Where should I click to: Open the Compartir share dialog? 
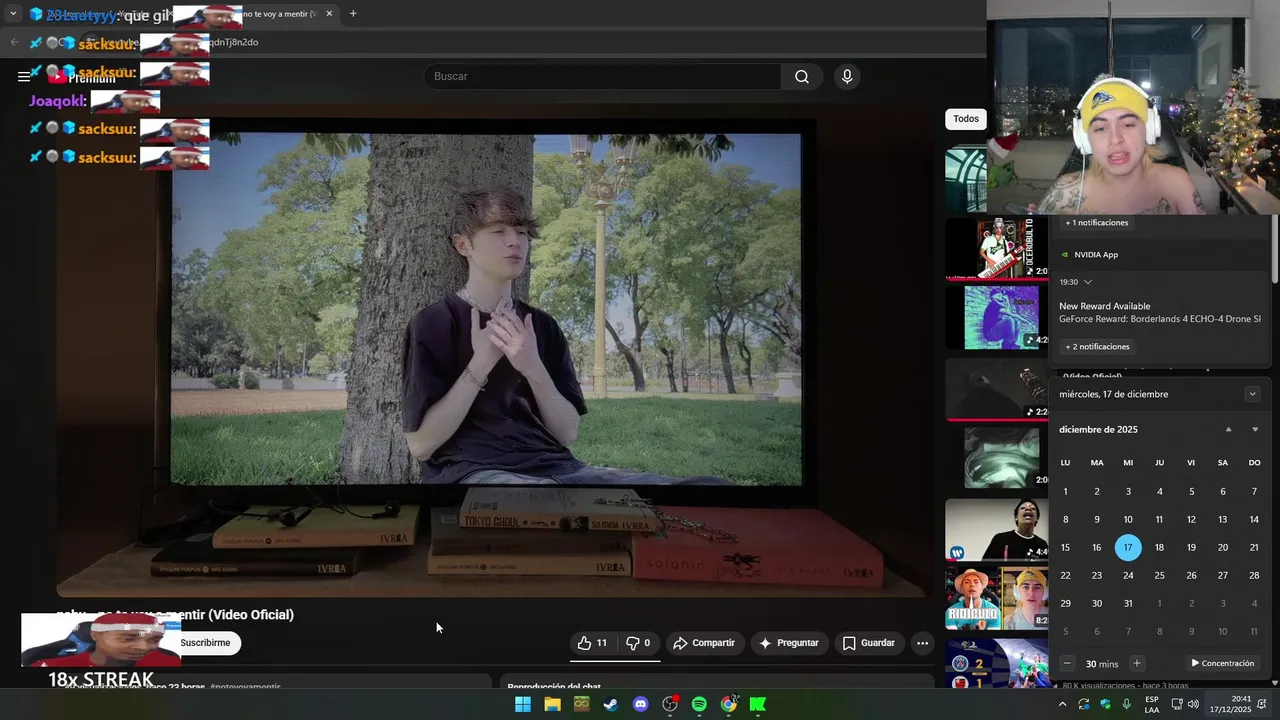pyautogui.click(x=704, y=643)
